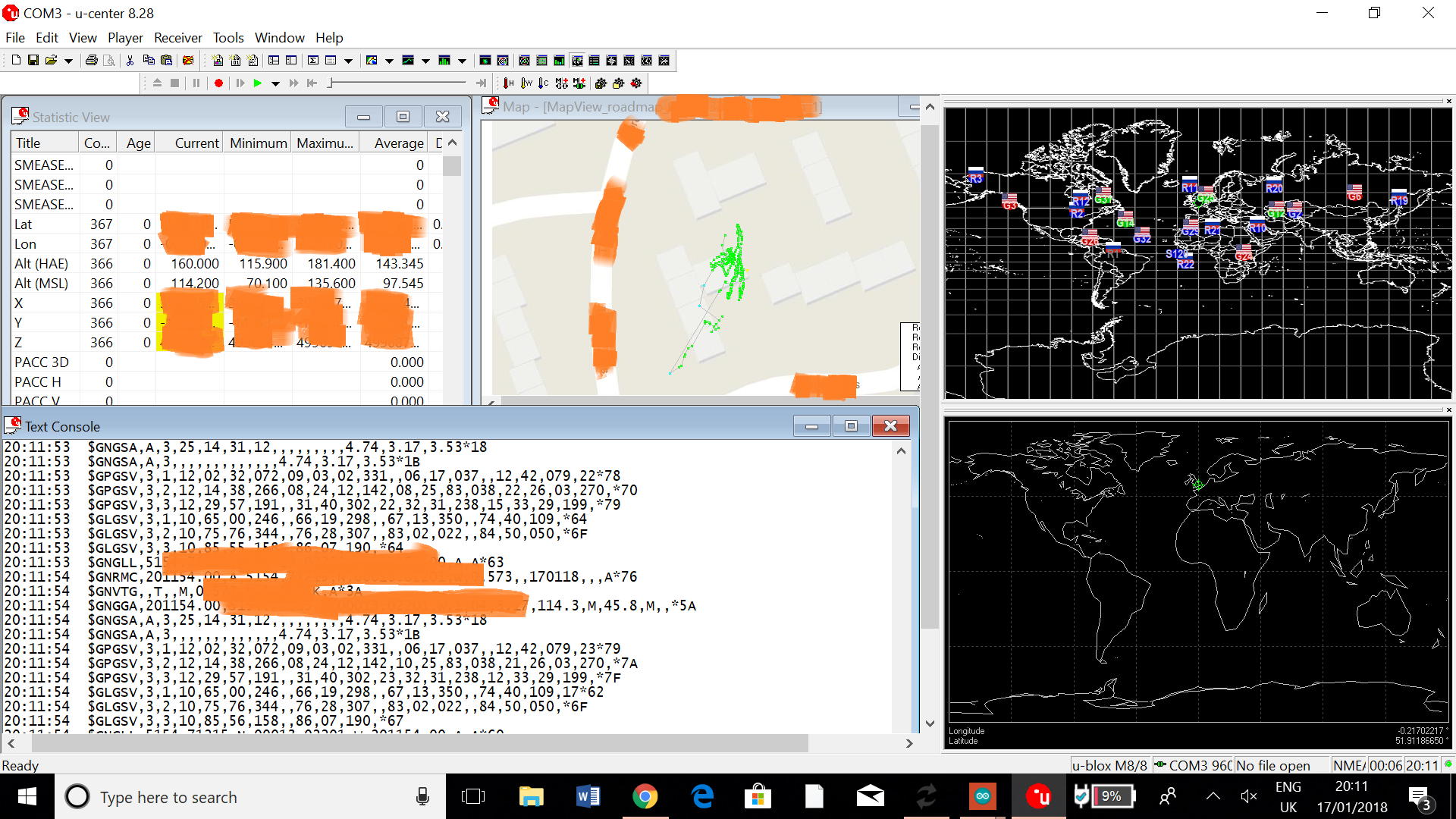Viewport: 1456px width, 819px height.
Task: Open the Table View icon
Action: point(331,60)
